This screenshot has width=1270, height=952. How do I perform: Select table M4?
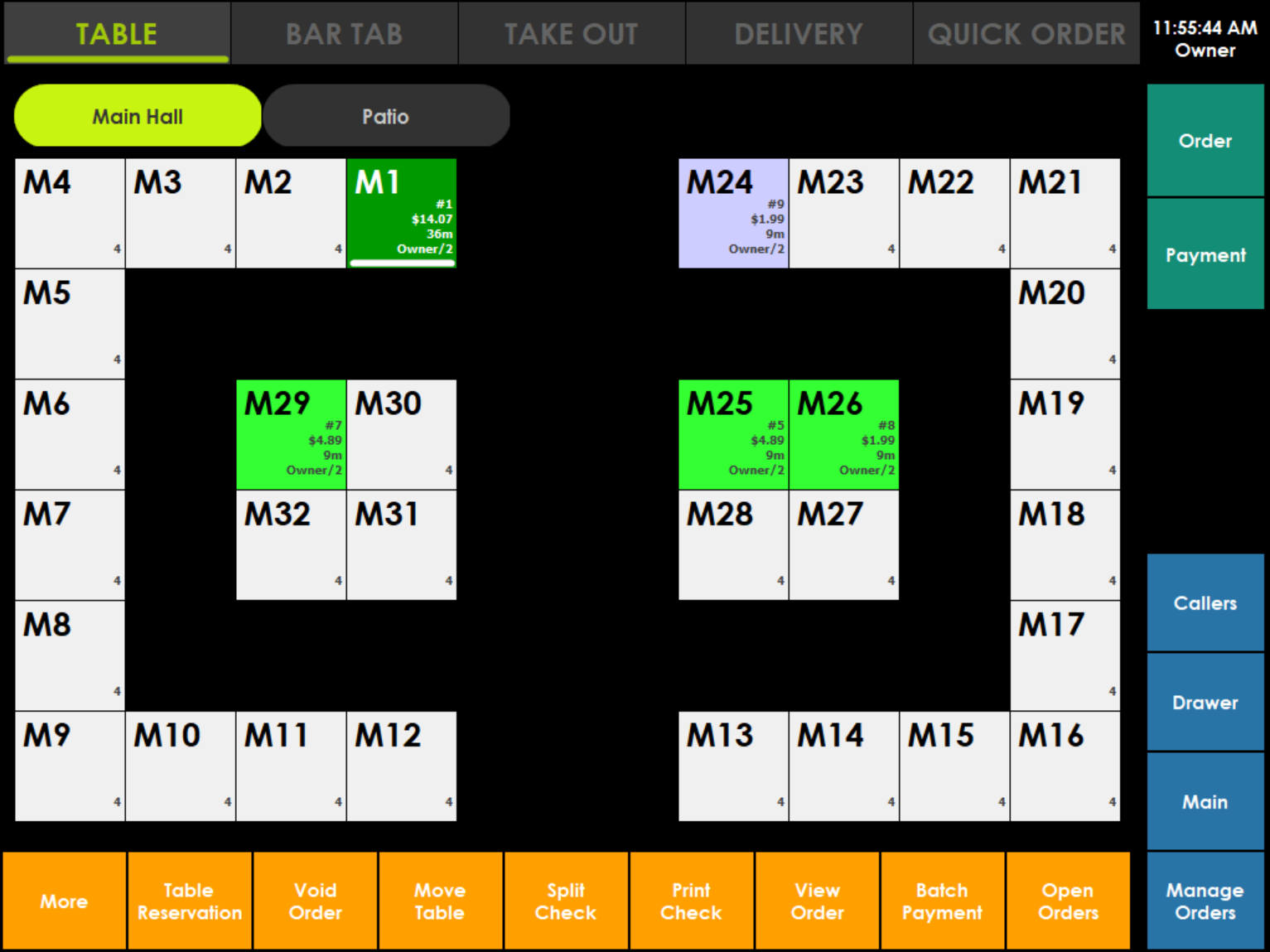pyautogui.click(x=70, y=213)
